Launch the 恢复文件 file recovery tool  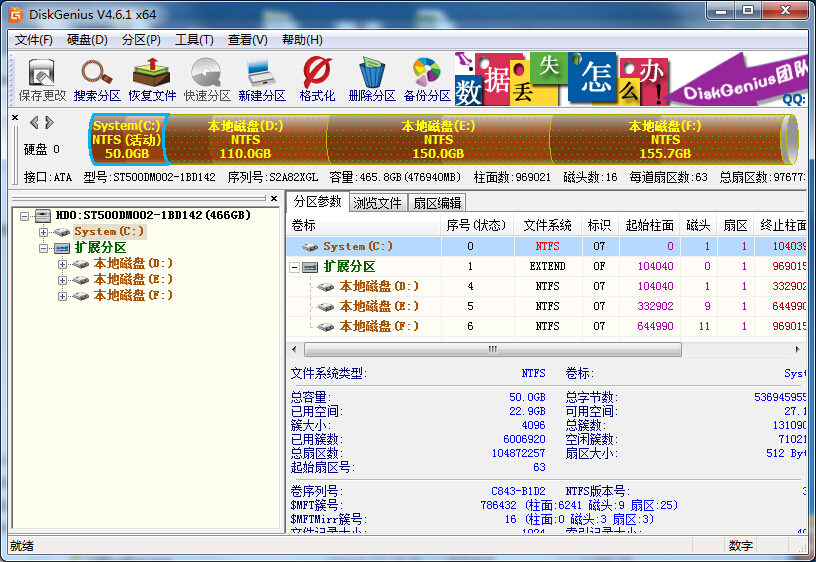152,79
